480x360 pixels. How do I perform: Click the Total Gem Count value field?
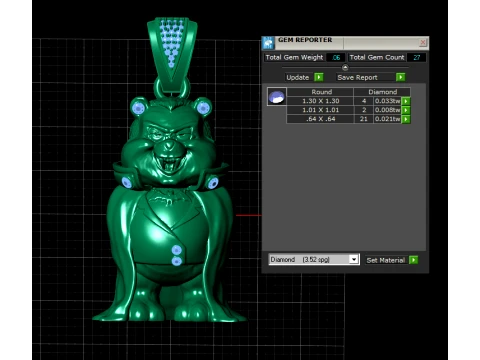pos(416,57)
